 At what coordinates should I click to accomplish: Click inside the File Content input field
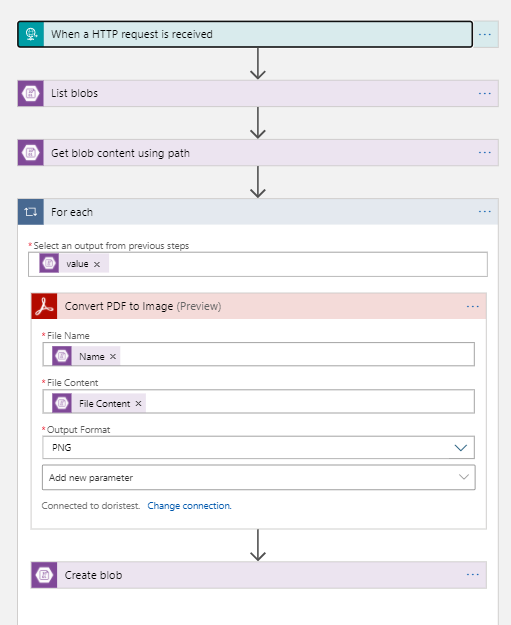pyautogui.click(x=258, y=401)
